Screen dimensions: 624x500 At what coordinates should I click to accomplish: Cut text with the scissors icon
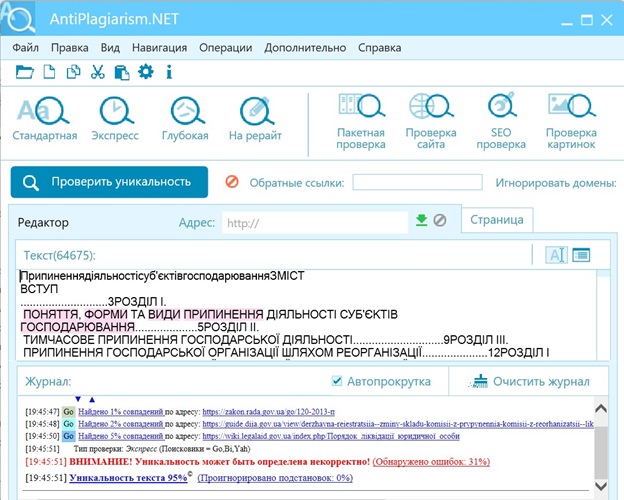click(98, 72)
